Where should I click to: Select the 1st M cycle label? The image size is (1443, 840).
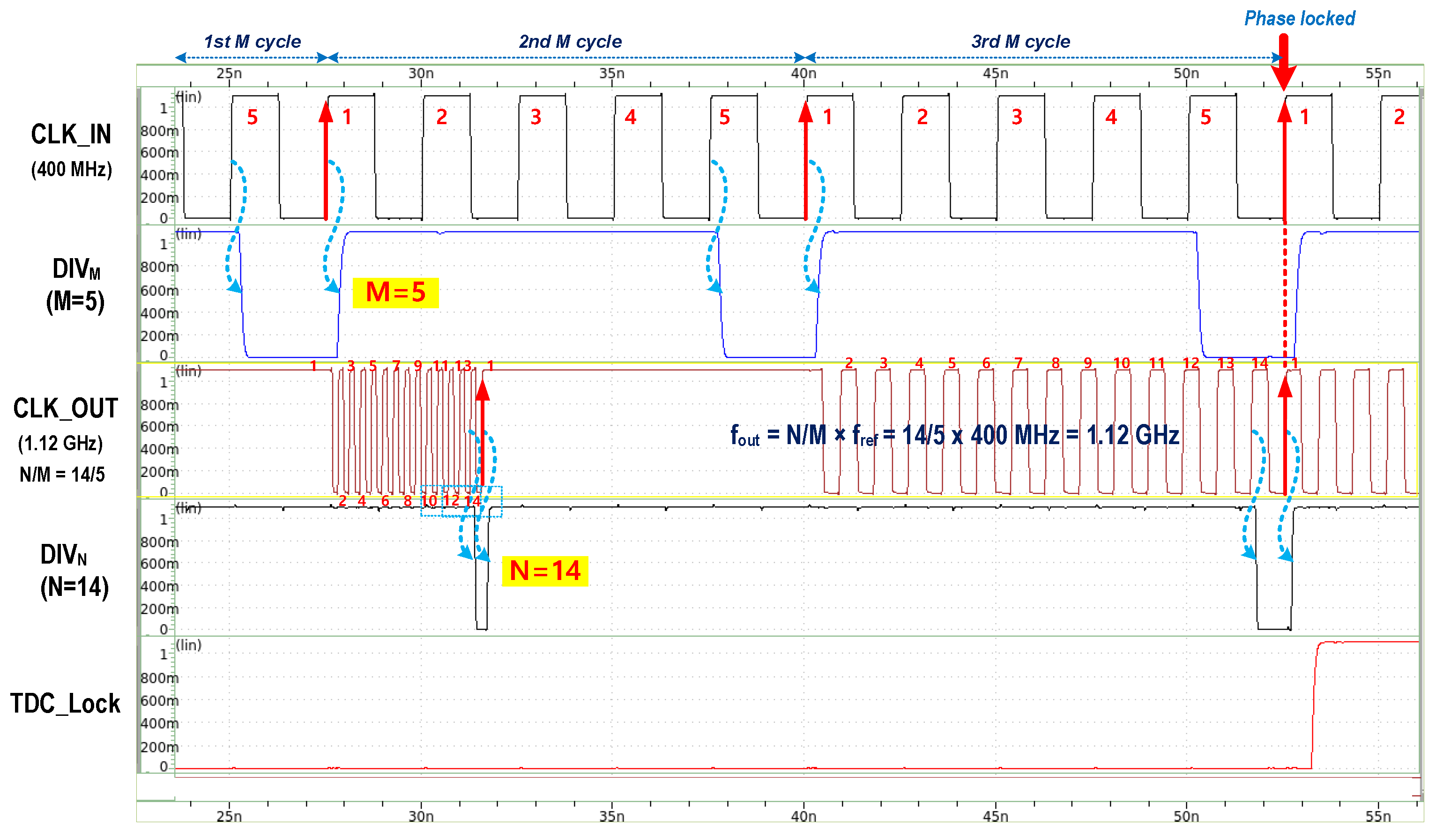252,41
